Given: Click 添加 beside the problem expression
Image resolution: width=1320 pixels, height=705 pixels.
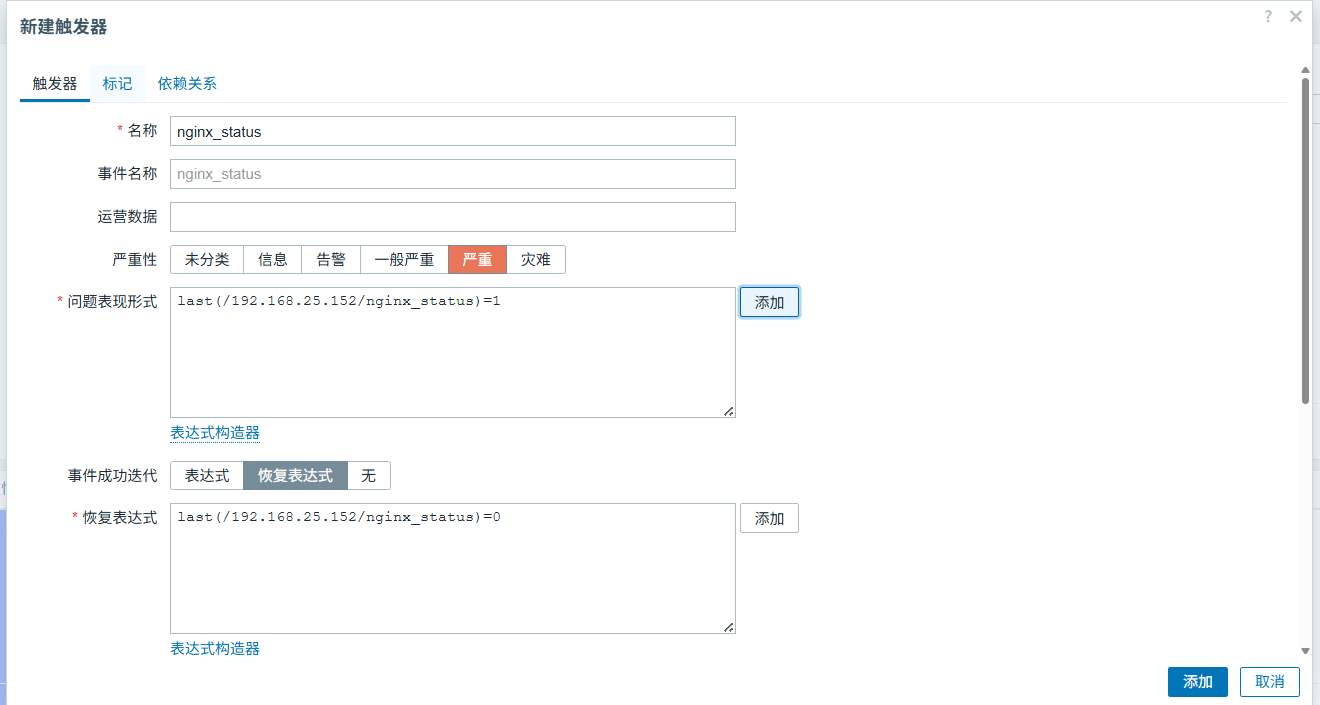Looking at the screenshot, I should [x=769, y=302].
